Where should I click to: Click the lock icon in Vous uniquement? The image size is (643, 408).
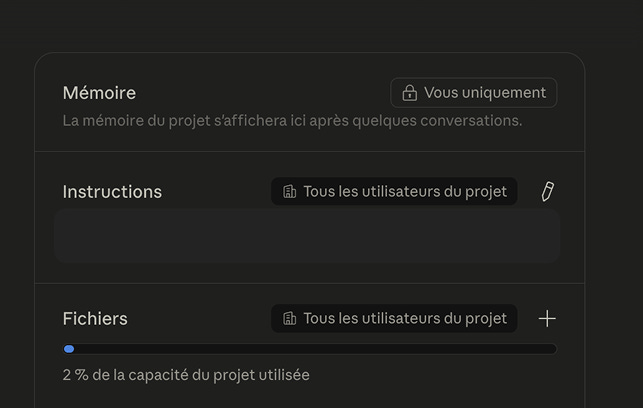click(409, 93)
